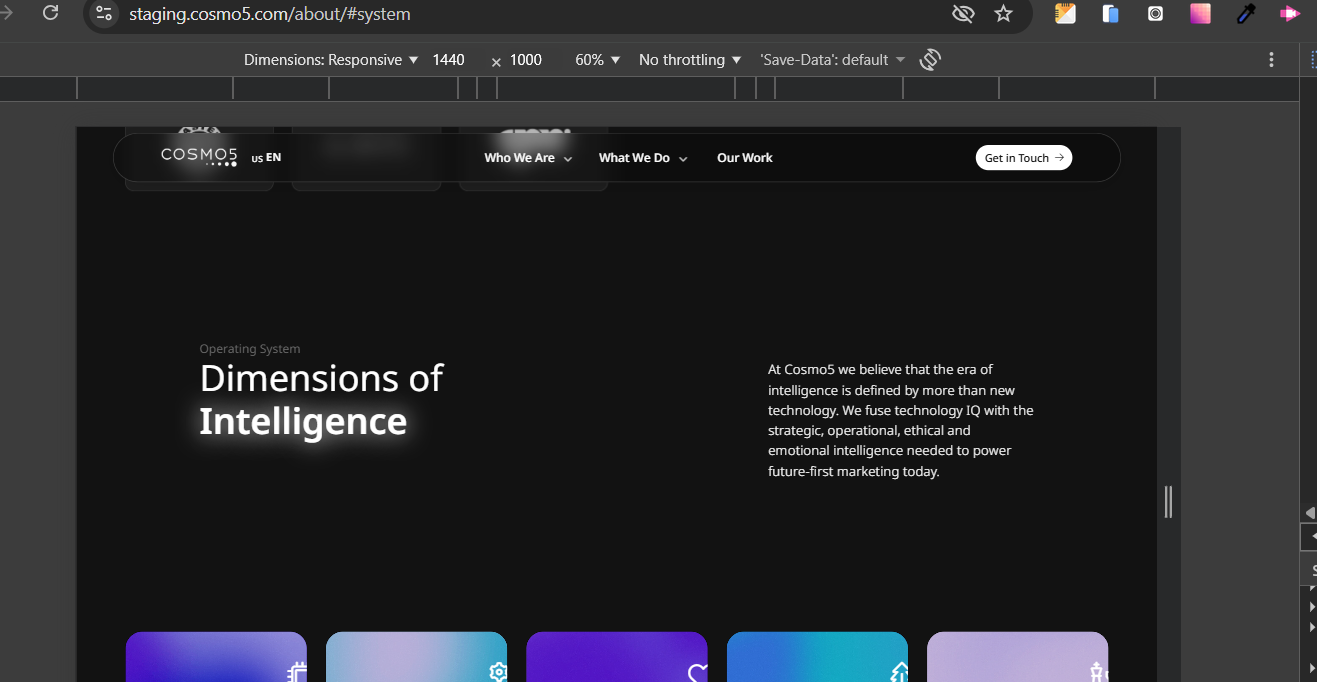Go forward with the browser arrow
The width and height of the screenshot is (1317, 682).
coord(7,14)
